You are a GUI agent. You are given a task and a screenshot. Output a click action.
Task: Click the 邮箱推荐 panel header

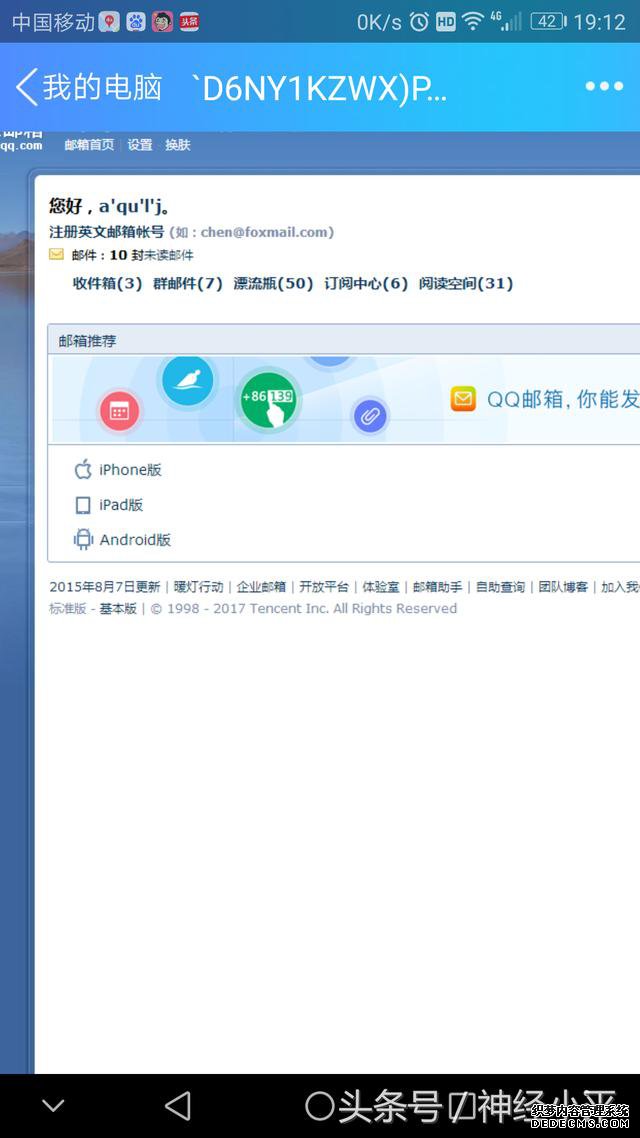click(343, 340)
